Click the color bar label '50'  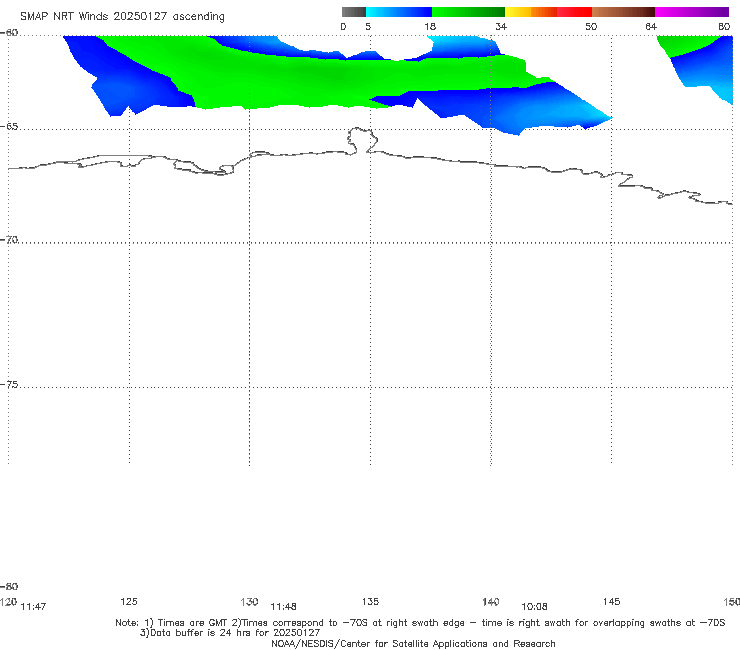pos(591,27)
